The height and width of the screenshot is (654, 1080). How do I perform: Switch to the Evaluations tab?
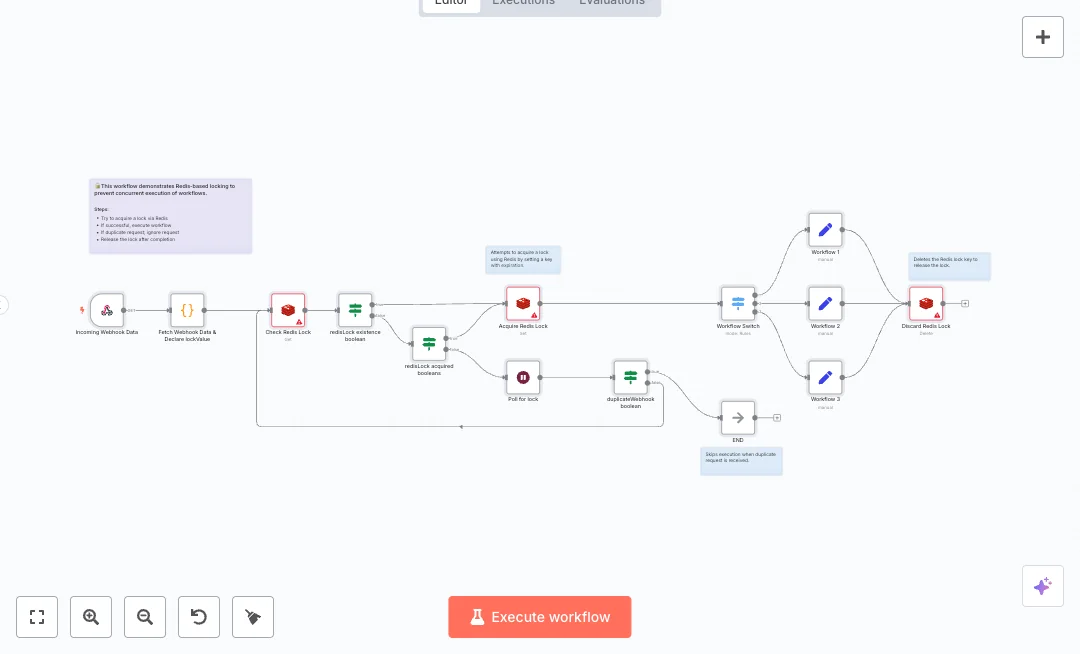[612, 3]
